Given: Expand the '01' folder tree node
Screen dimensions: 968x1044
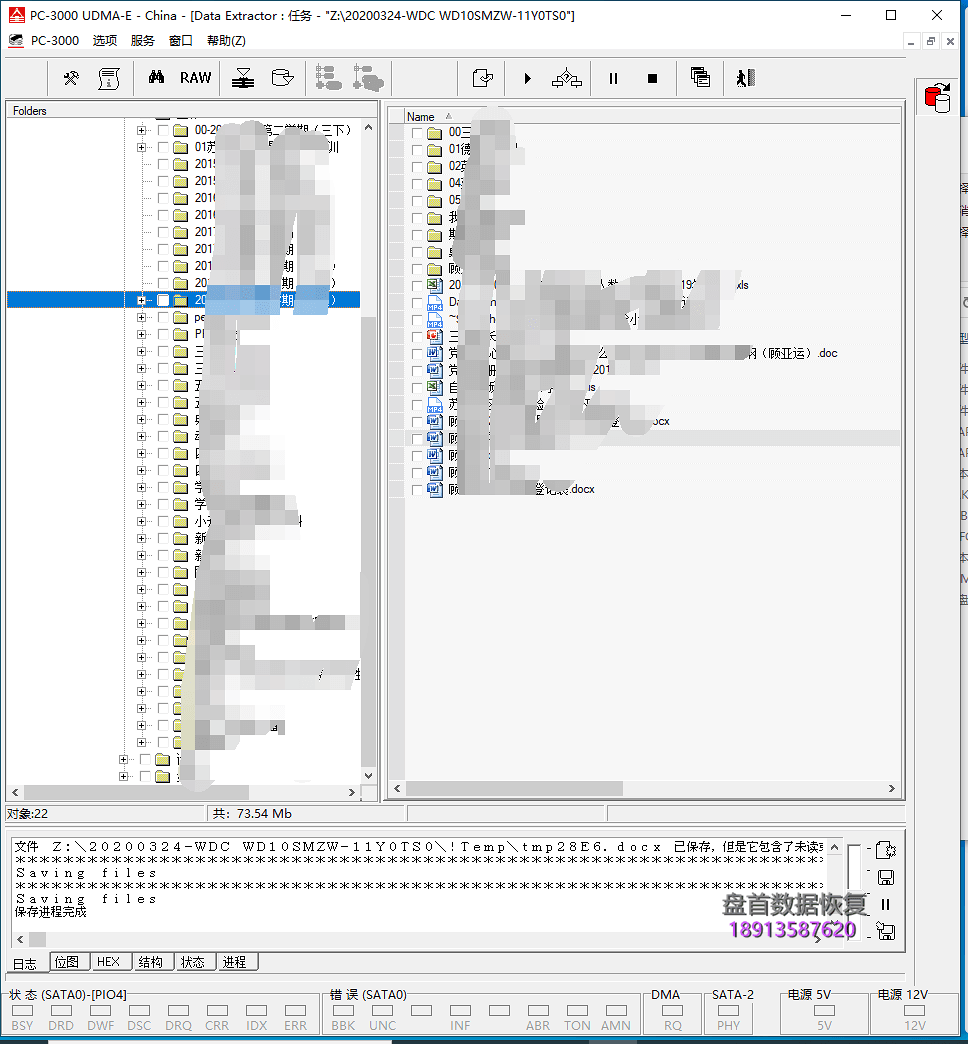Looking at the screenshot, I should [x=141, y=147].
